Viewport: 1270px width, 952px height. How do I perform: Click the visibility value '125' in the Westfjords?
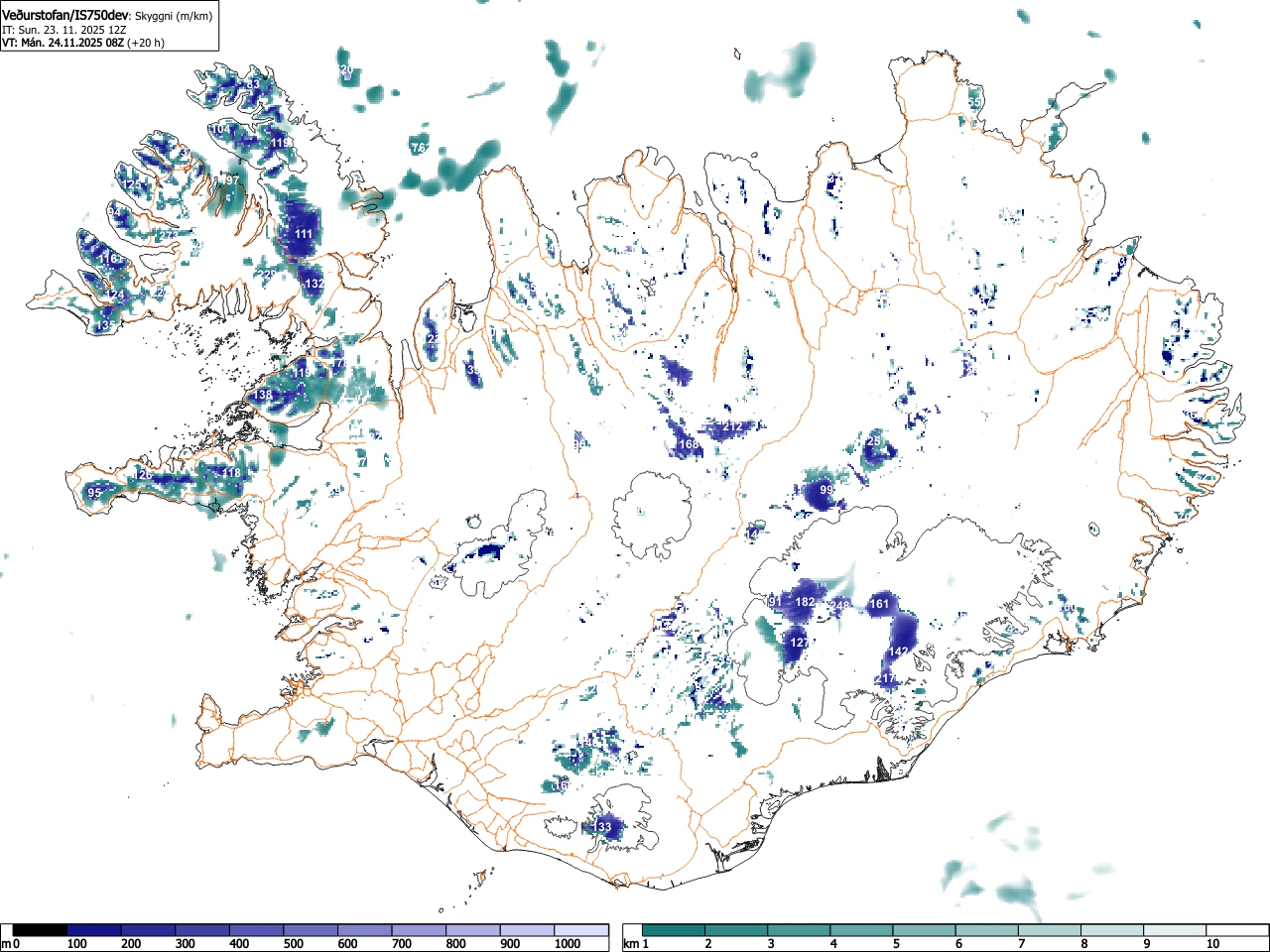132,184
